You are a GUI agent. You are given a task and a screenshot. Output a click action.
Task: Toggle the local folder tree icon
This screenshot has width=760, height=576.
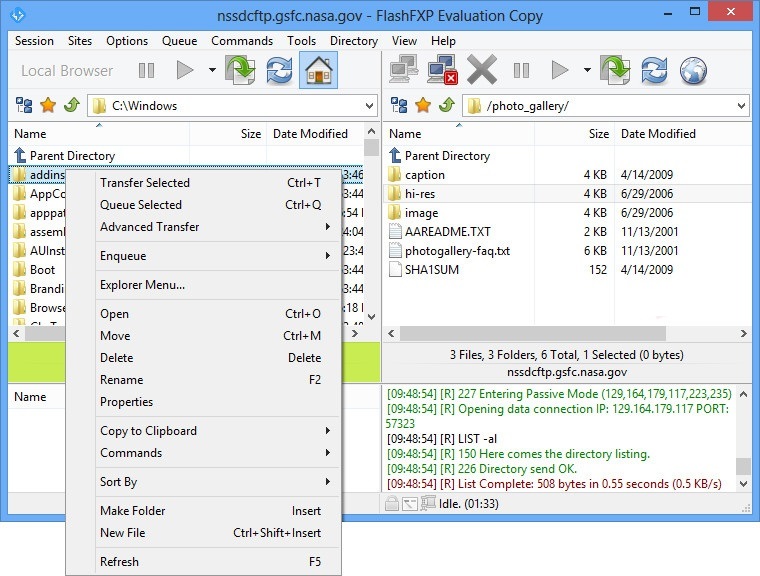tap(24, 105)
